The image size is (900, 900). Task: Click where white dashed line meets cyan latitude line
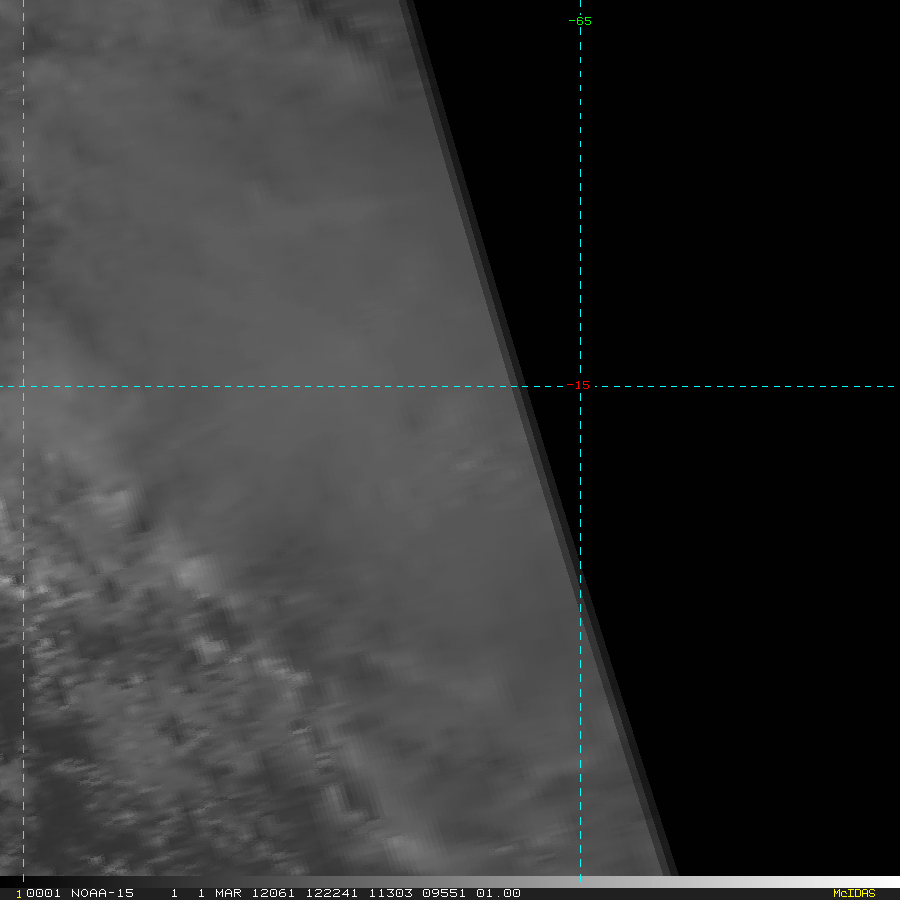tap(23, 386)
